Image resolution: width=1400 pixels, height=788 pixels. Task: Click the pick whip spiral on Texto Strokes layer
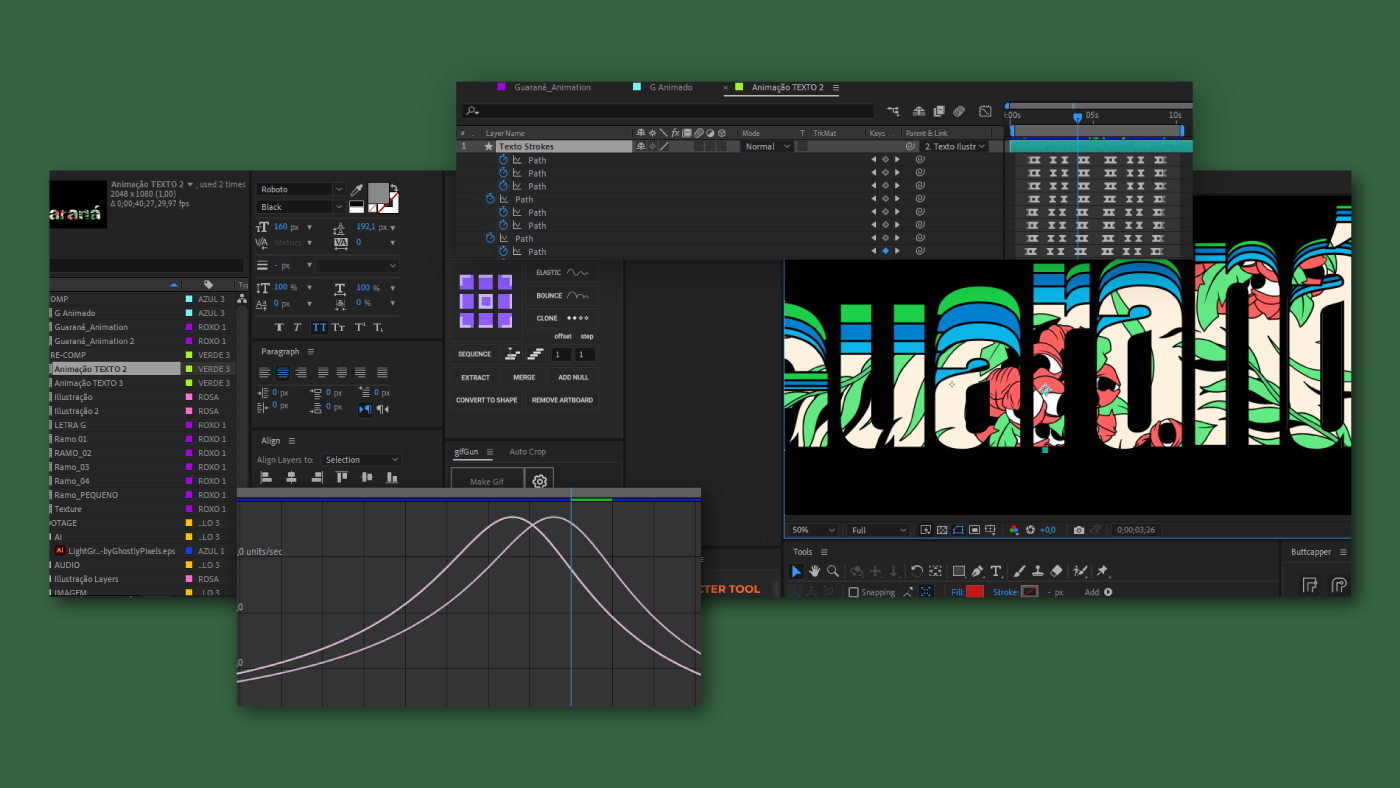(x=910, y=146)
